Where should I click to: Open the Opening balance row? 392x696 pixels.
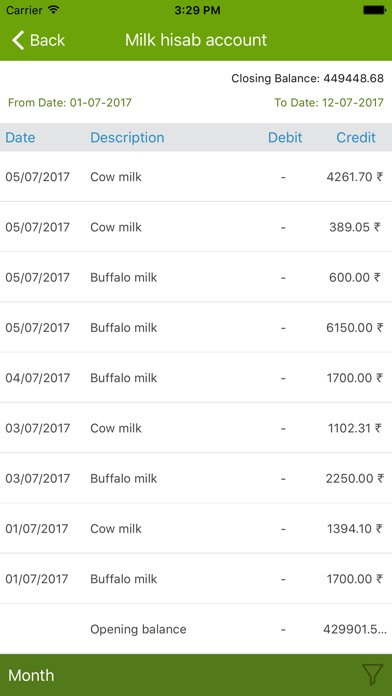(x=196, y=629)
